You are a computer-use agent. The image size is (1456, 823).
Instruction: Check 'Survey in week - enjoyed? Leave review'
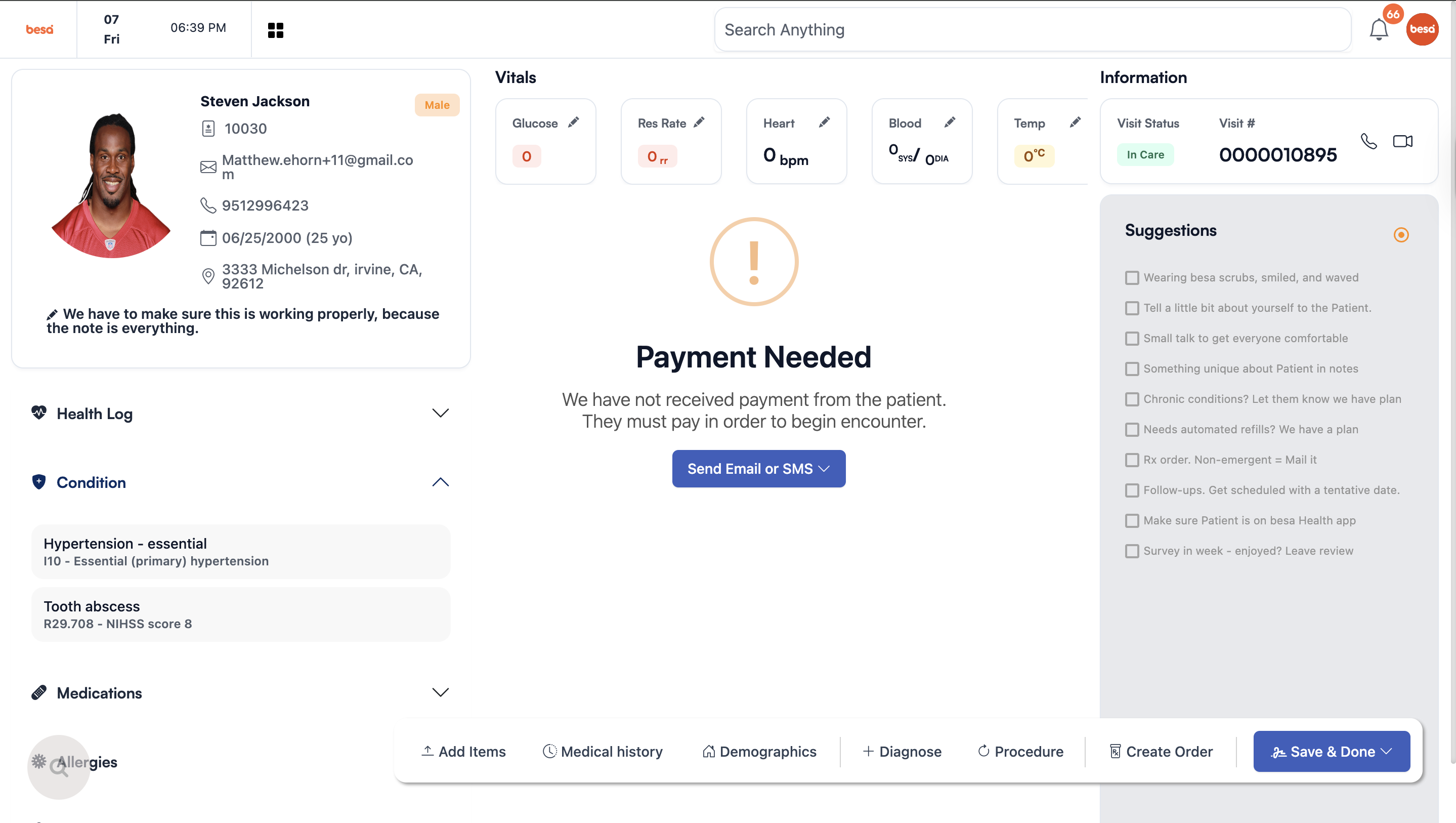1132,551
